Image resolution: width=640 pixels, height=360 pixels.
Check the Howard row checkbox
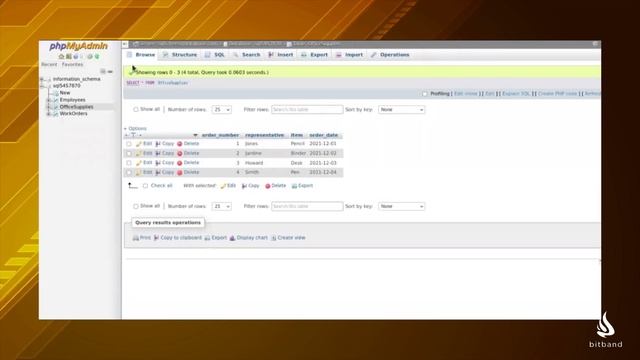point(129,163)
